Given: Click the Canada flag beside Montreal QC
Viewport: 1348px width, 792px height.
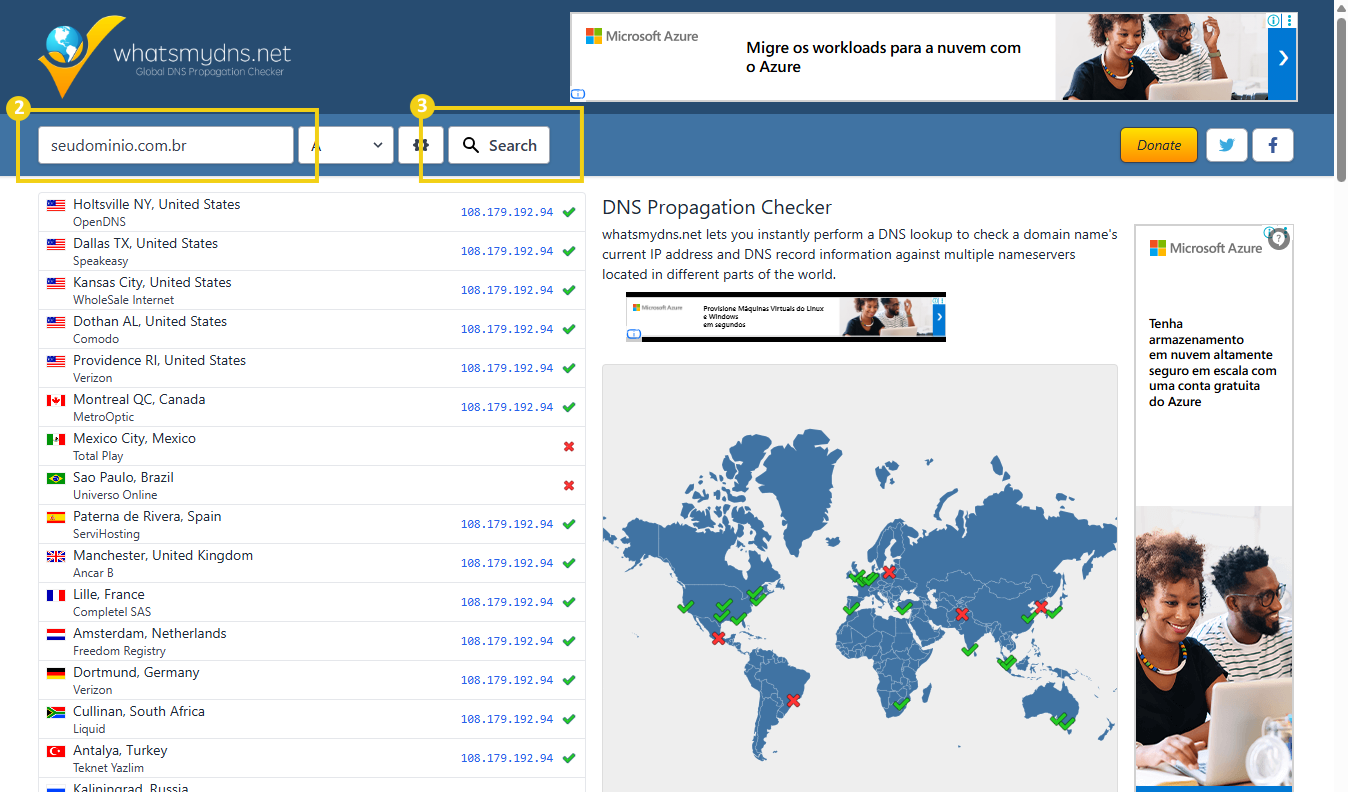Looking at the screenshot, I should click(x=56, y=401).
